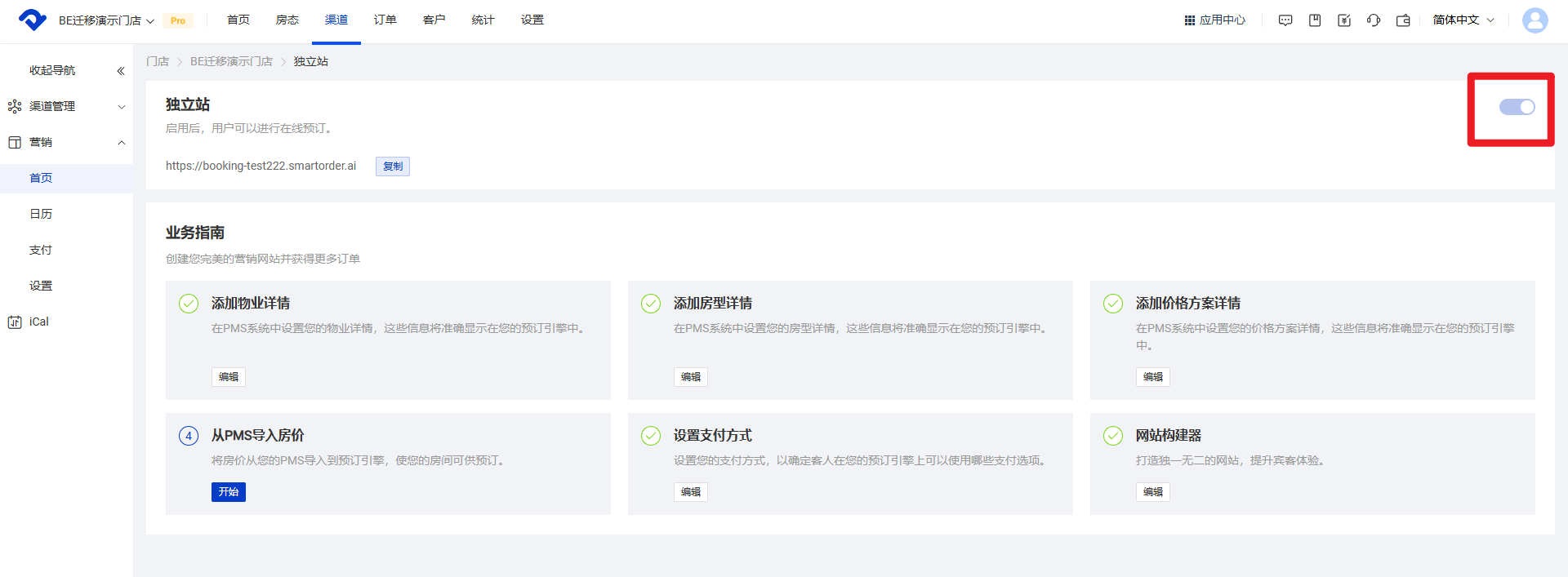The image size is (1568, 577).
Task: Click the green check on 添加价格方案详情
Action: [1113, 304]
